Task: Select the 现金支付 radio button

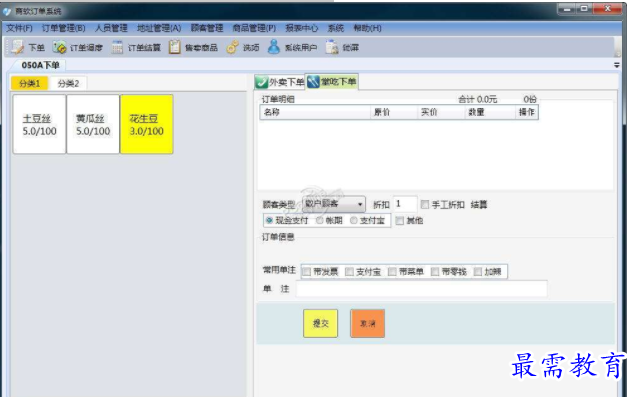Action: click(269, 221)
